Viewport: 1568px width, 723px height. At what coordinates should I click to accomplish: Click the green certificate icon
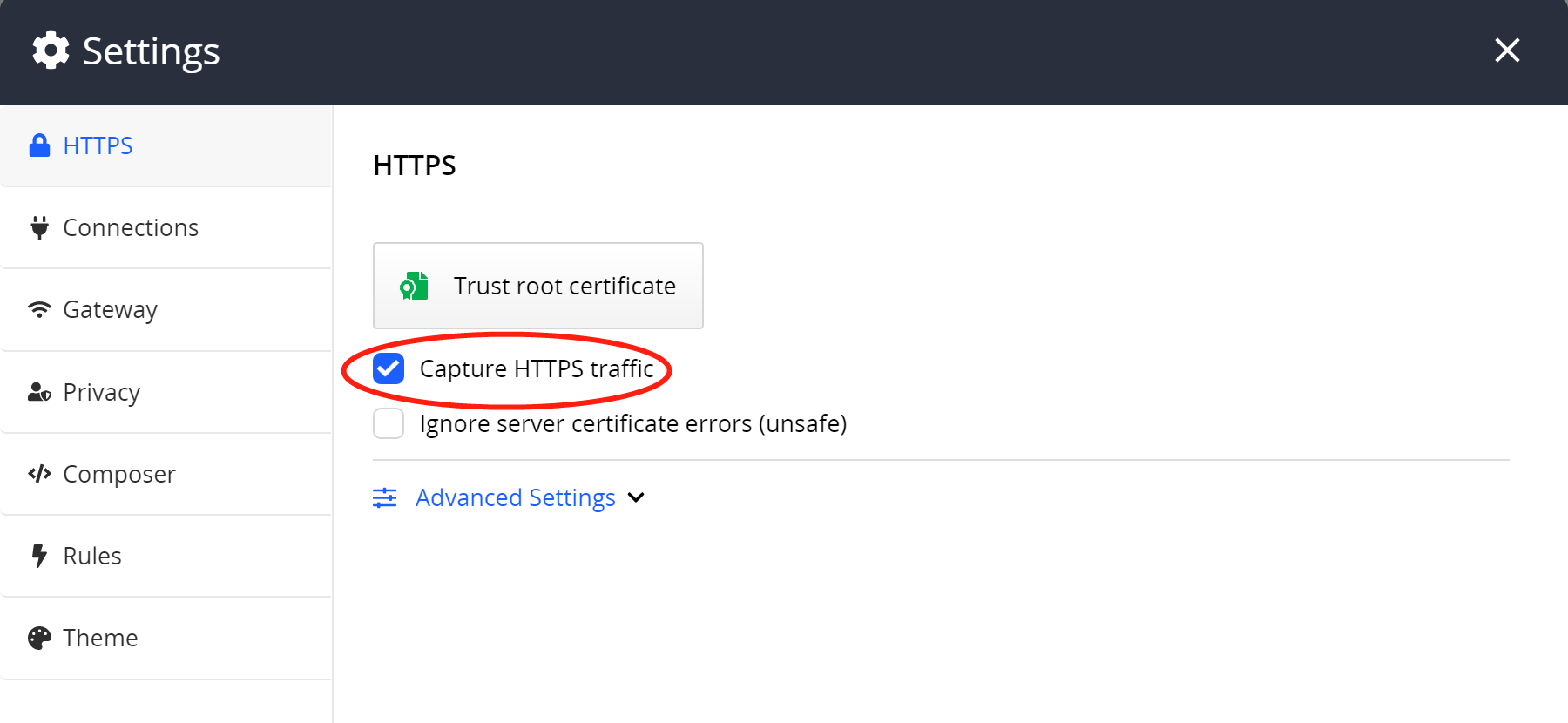click(414, 286)
